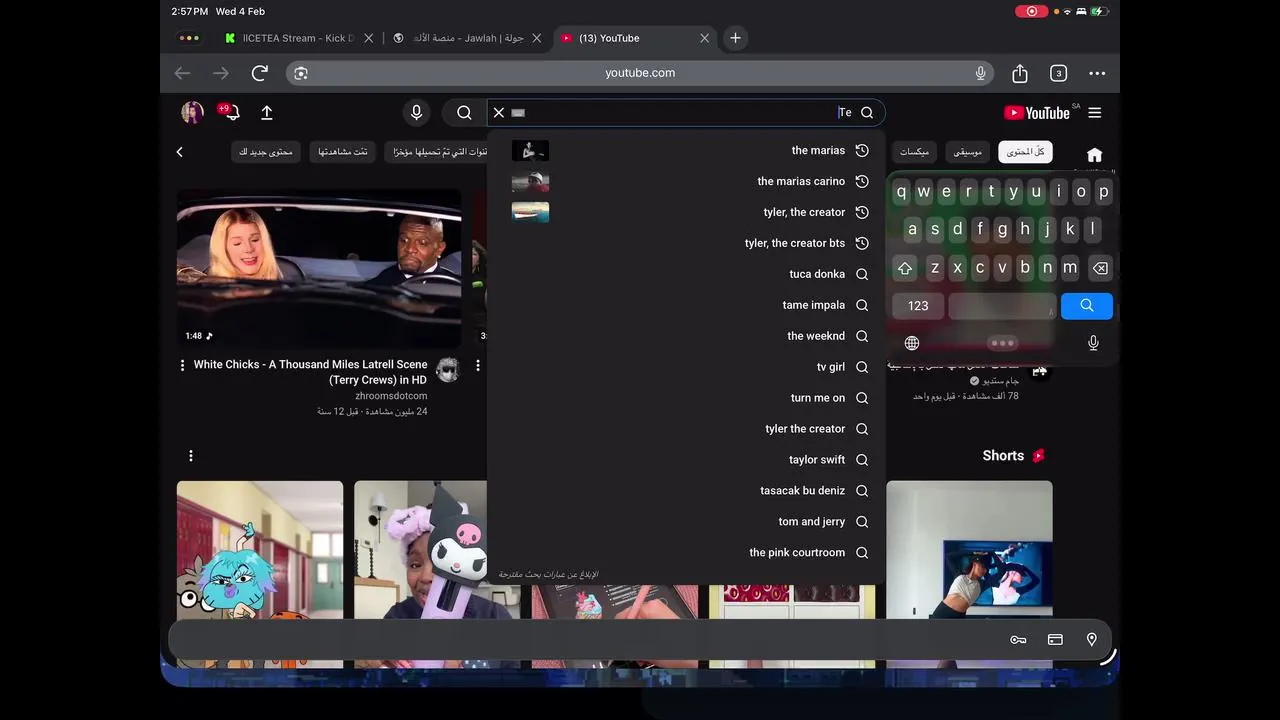This screenshot has width=1280, height=720.
Task: Close the ICETEA Stream Kick tab
Action: tap(368, 38)
